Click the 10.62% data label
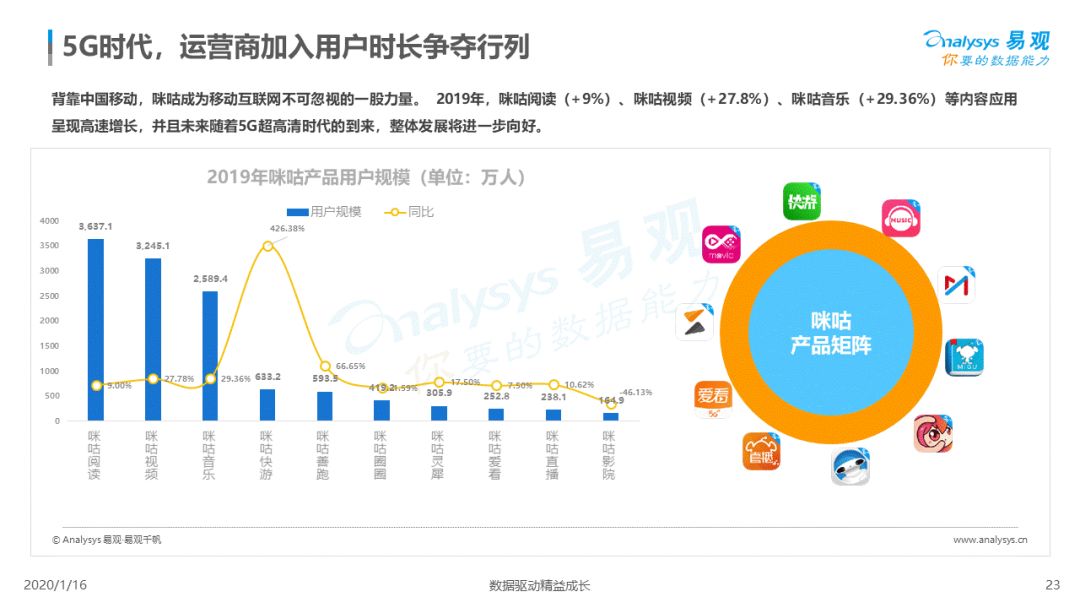 [x=579, y=385]
